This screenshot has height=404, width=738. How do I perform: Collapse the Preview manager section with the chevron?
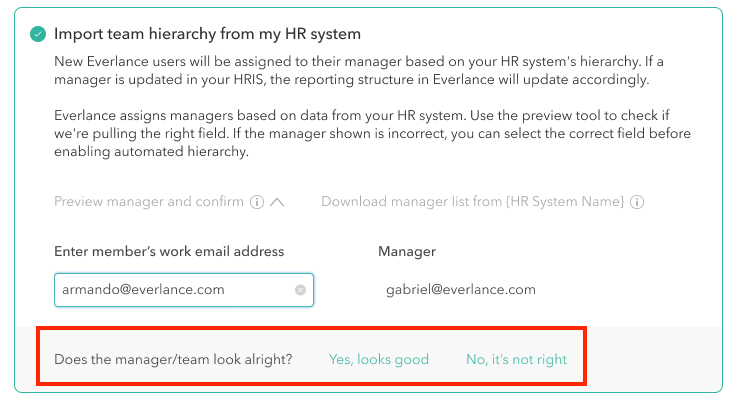[278, 202]
